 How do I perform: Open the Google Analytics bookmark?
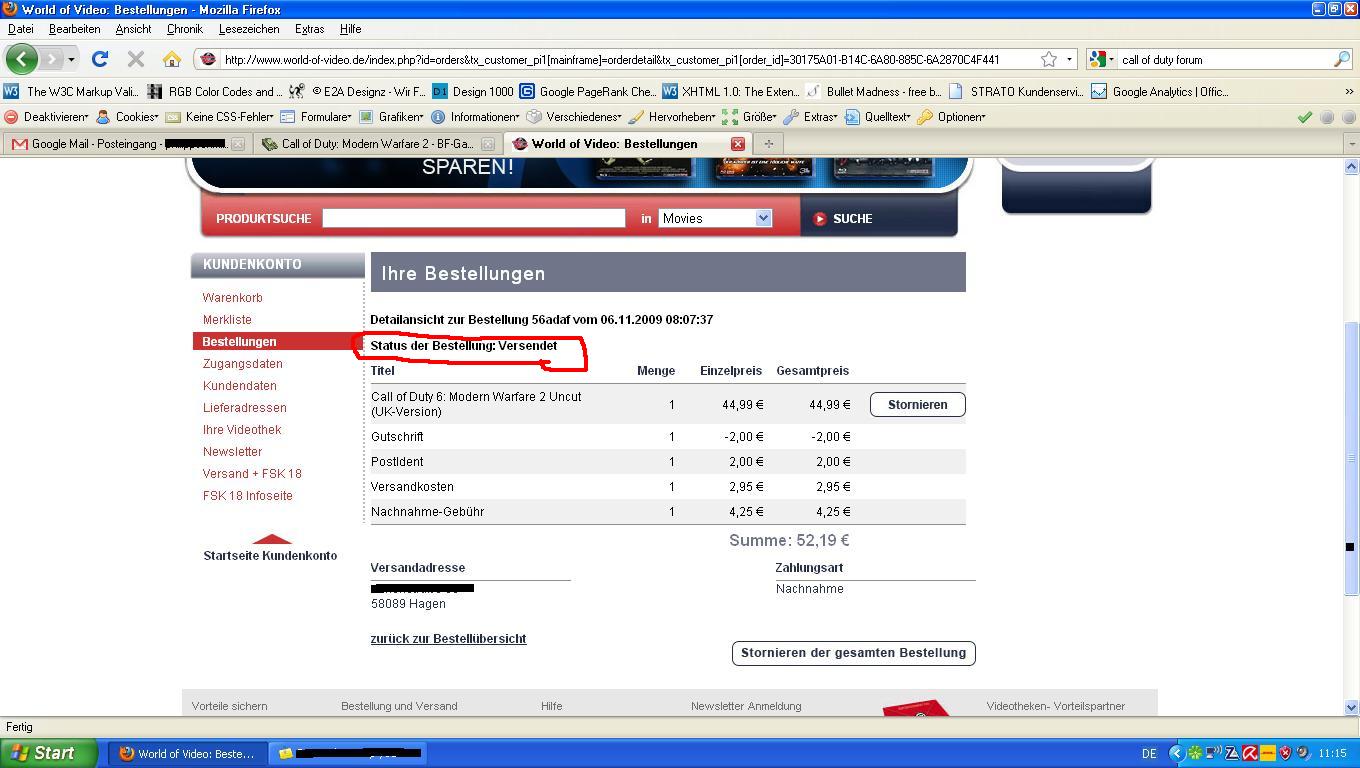[x=1160, y=91]
